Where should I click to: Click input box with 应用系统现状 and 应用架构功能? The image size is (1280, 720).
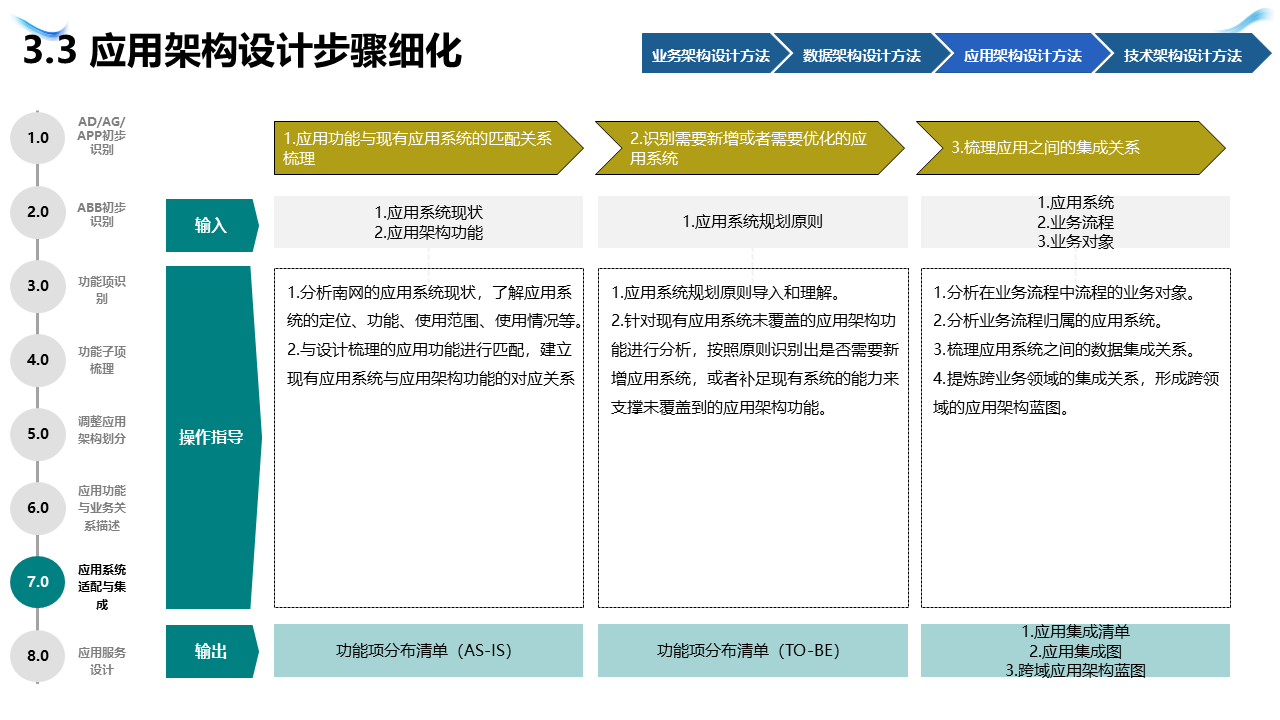click(428, 222)
